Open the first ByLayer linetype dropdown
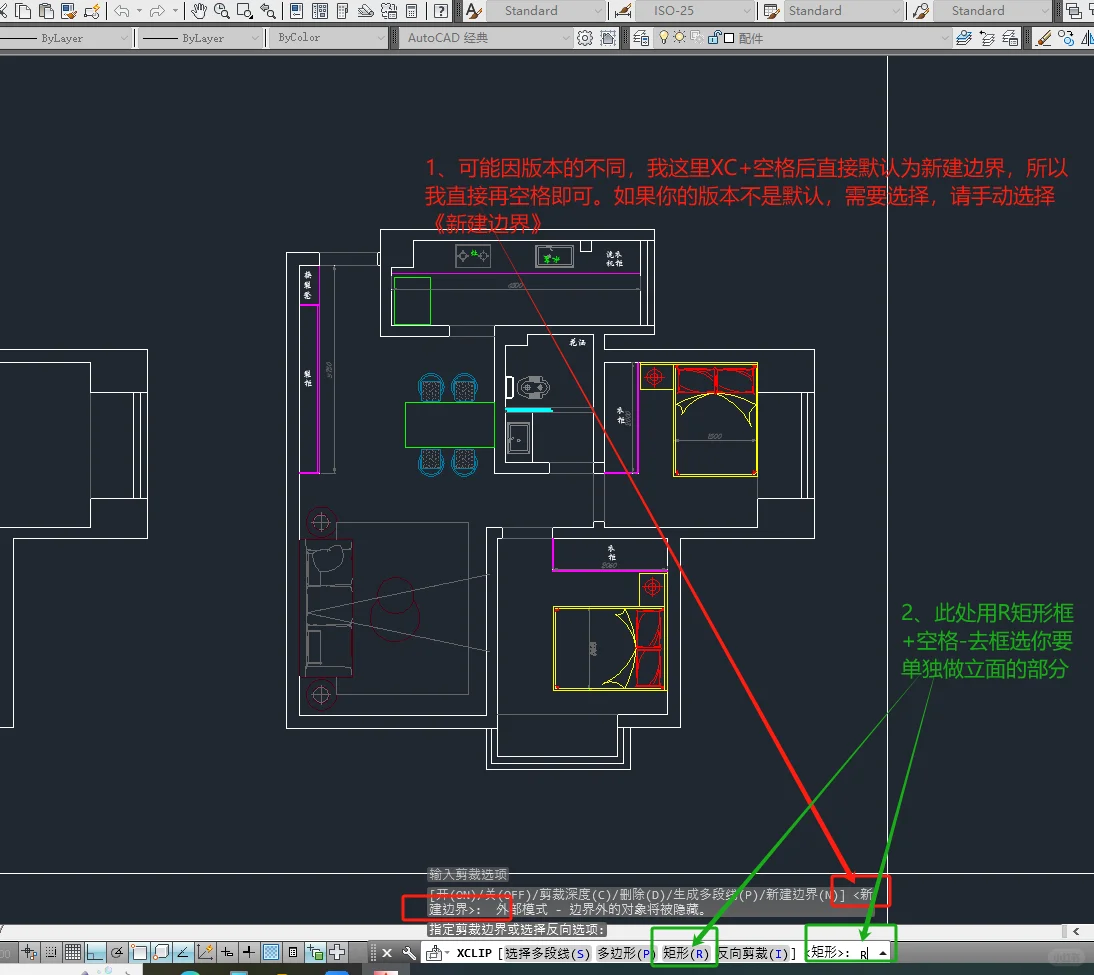Viewport: 1094px width, 975px height. tap(64, 38)
